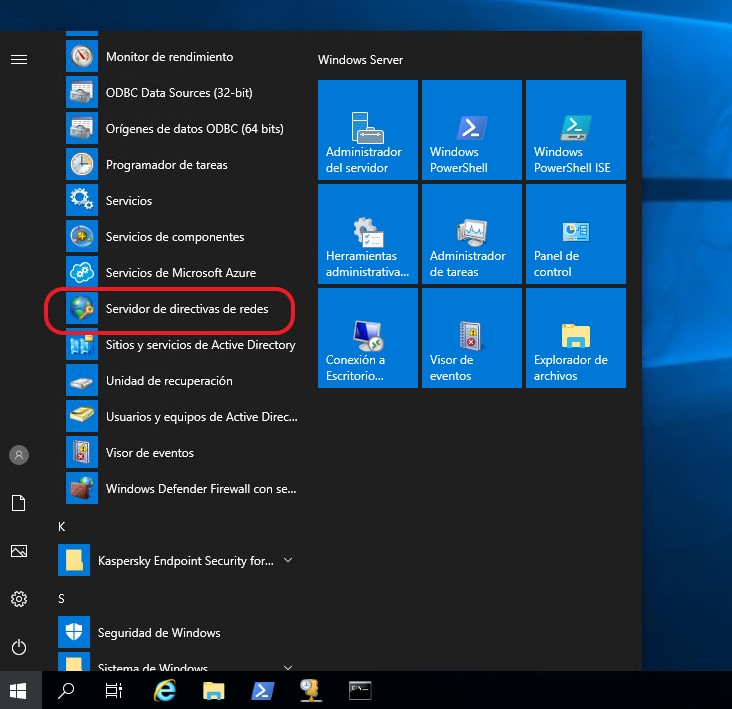Open Windows Defender Firewall icon
The image size is (732, 709).
click(82, 488)
